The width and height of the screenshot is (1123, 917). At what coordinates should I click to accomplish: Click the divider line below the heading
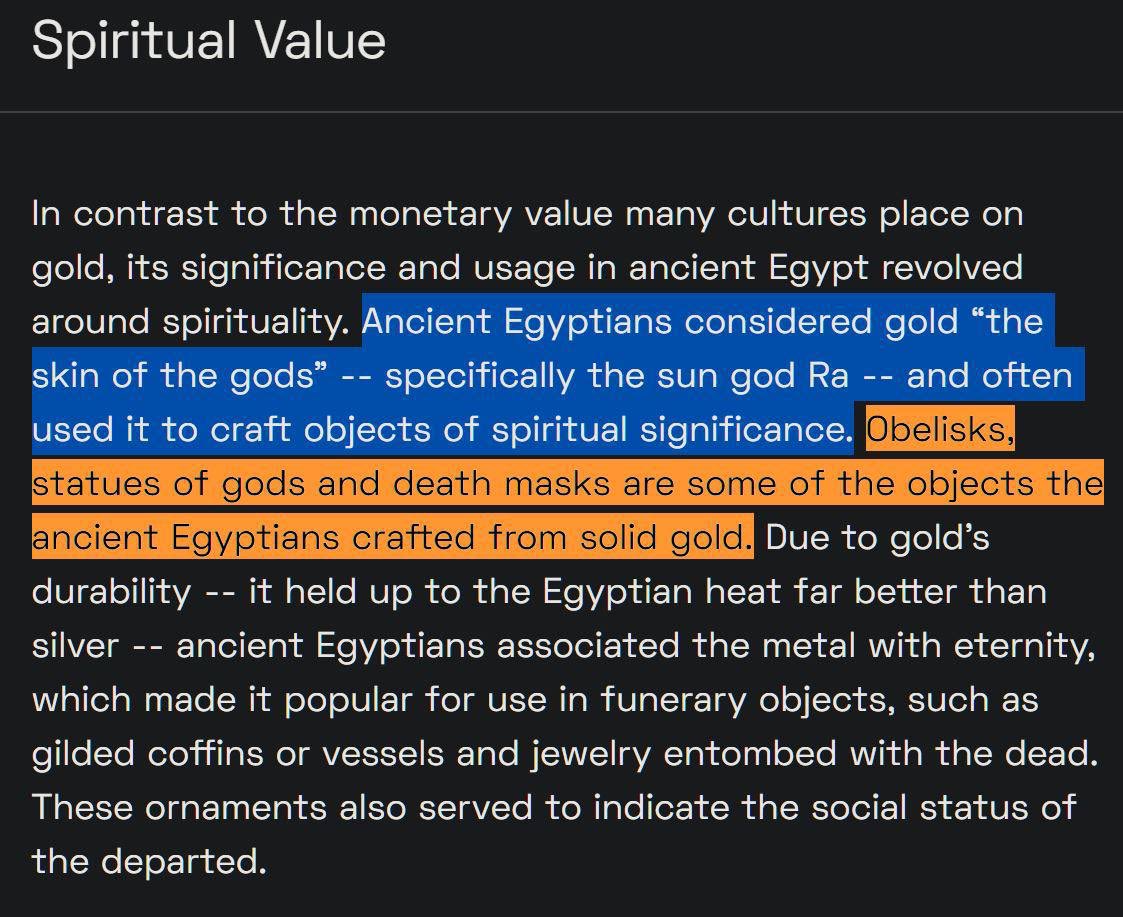click(x=561, y=112)
